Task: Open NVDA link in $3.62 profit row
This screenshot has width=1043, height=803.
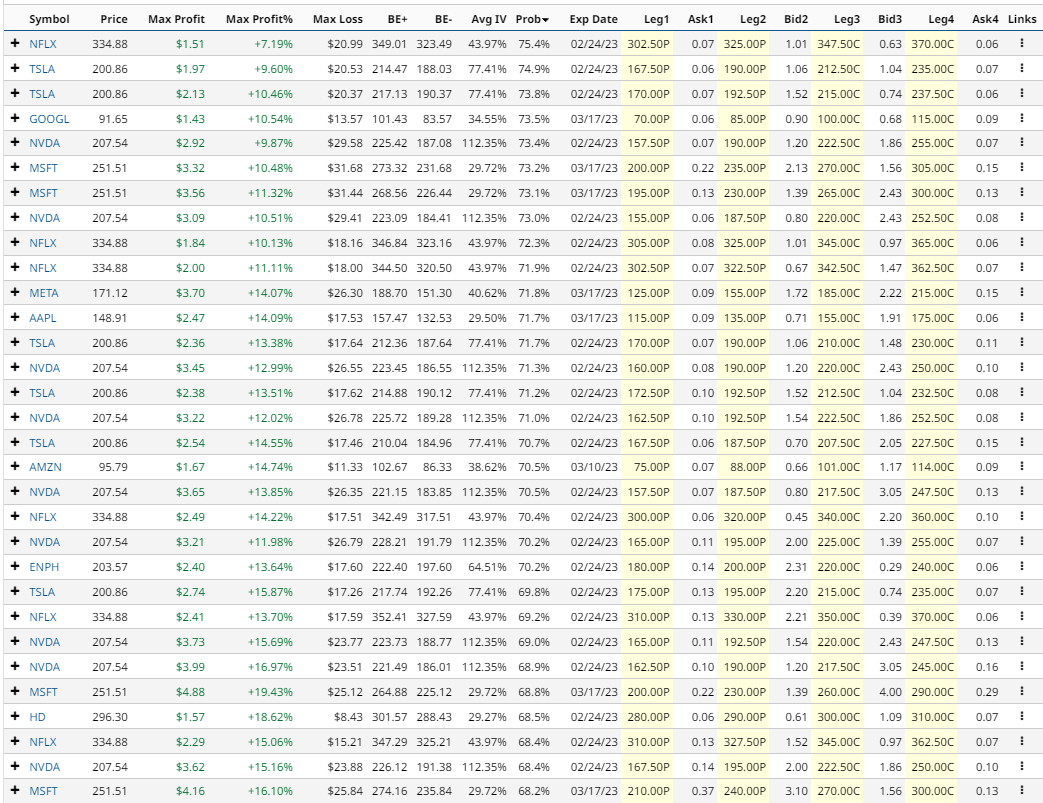Action: click(45, 766)
